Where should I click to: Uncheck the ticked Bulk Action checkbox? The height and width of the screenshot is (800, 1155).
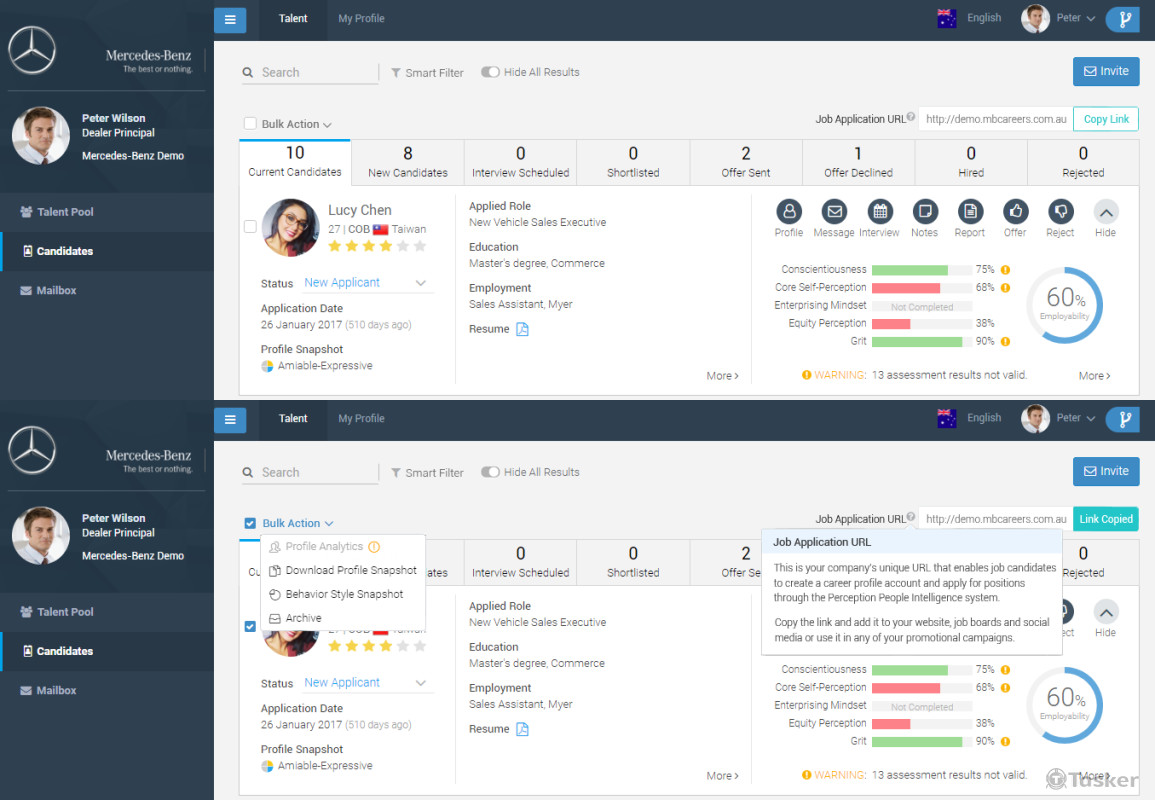(250, 524)
